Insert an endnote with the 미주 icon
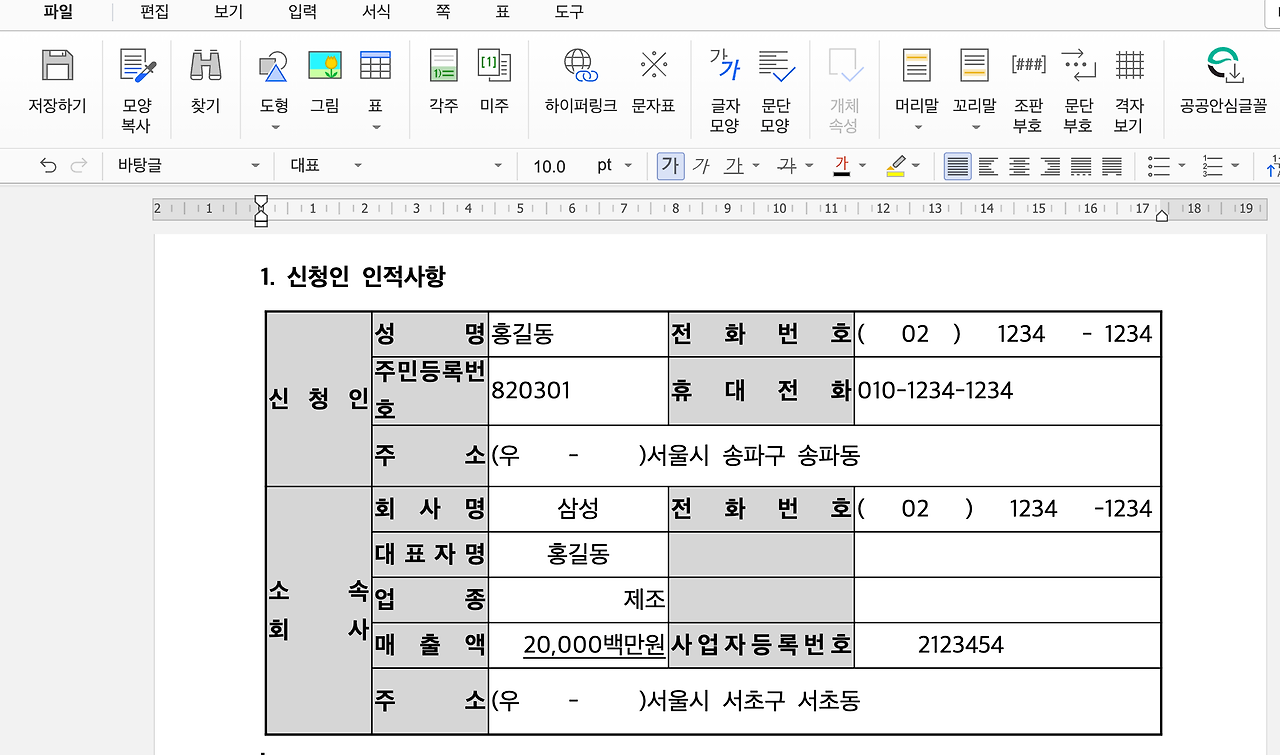Viewport: 1280px width, 755px height. (494, 66)
